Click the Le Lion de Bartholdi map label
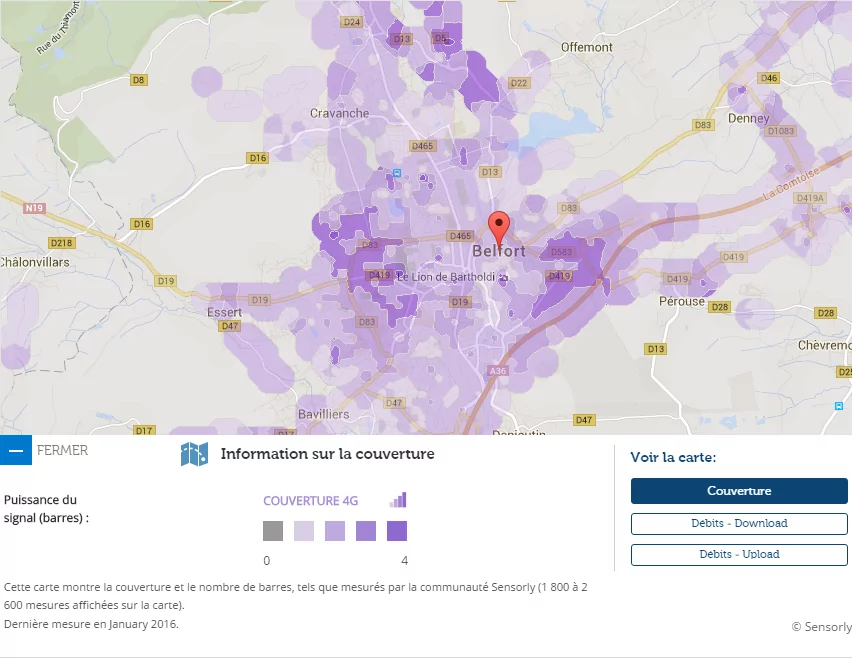 click(x=446, y=276)
